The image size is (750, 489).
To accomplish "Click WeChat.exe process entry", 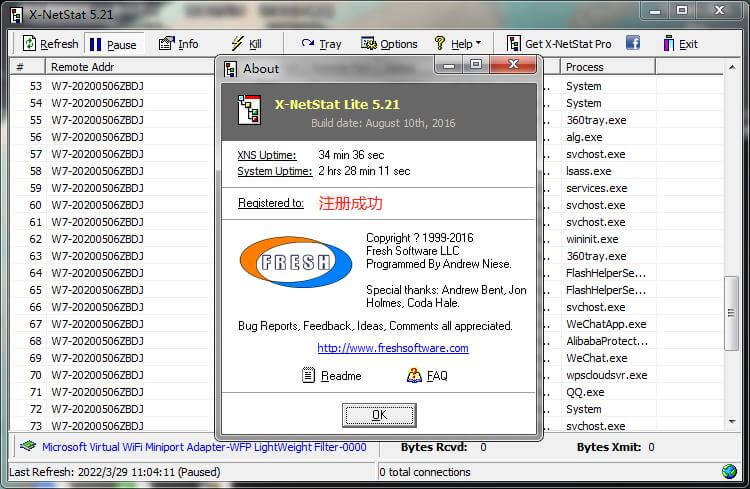I will [596, 358].
